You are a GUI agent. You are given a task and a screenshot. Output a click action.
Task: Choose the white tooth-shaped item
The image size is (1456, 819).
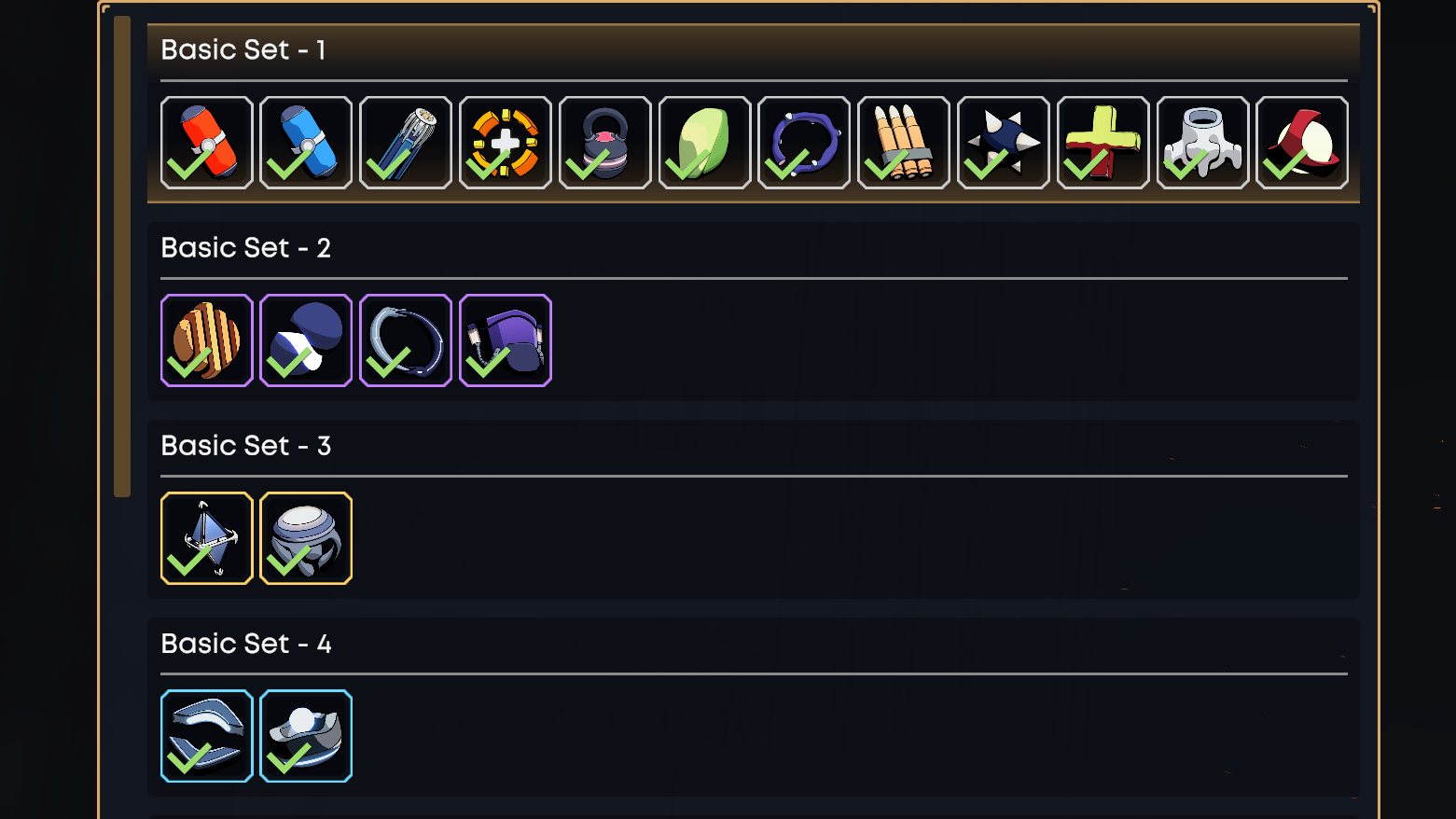tap(1203, 143)
